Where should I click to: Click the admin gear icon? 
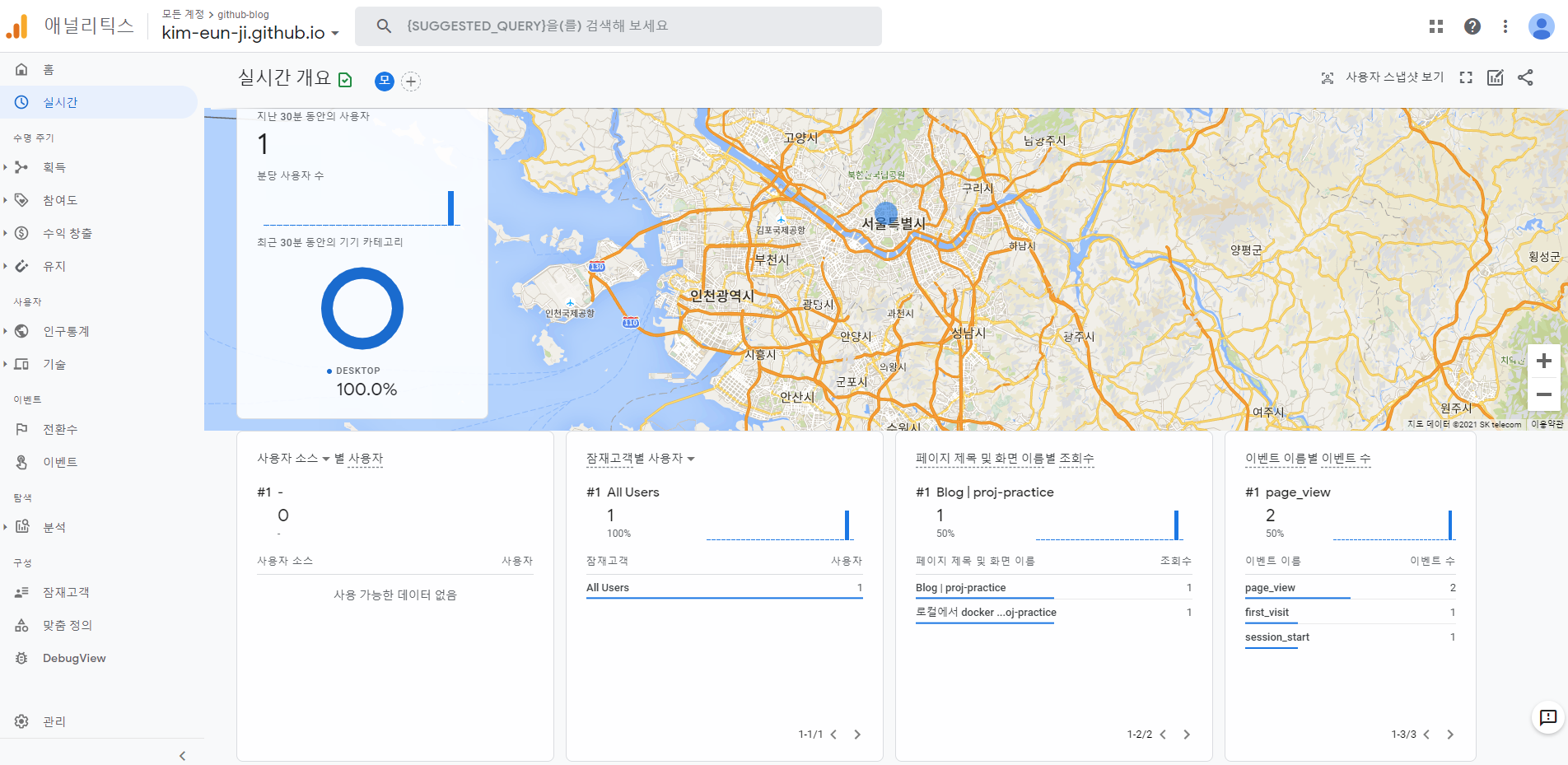pyautogui.click(x=22, y=721)
